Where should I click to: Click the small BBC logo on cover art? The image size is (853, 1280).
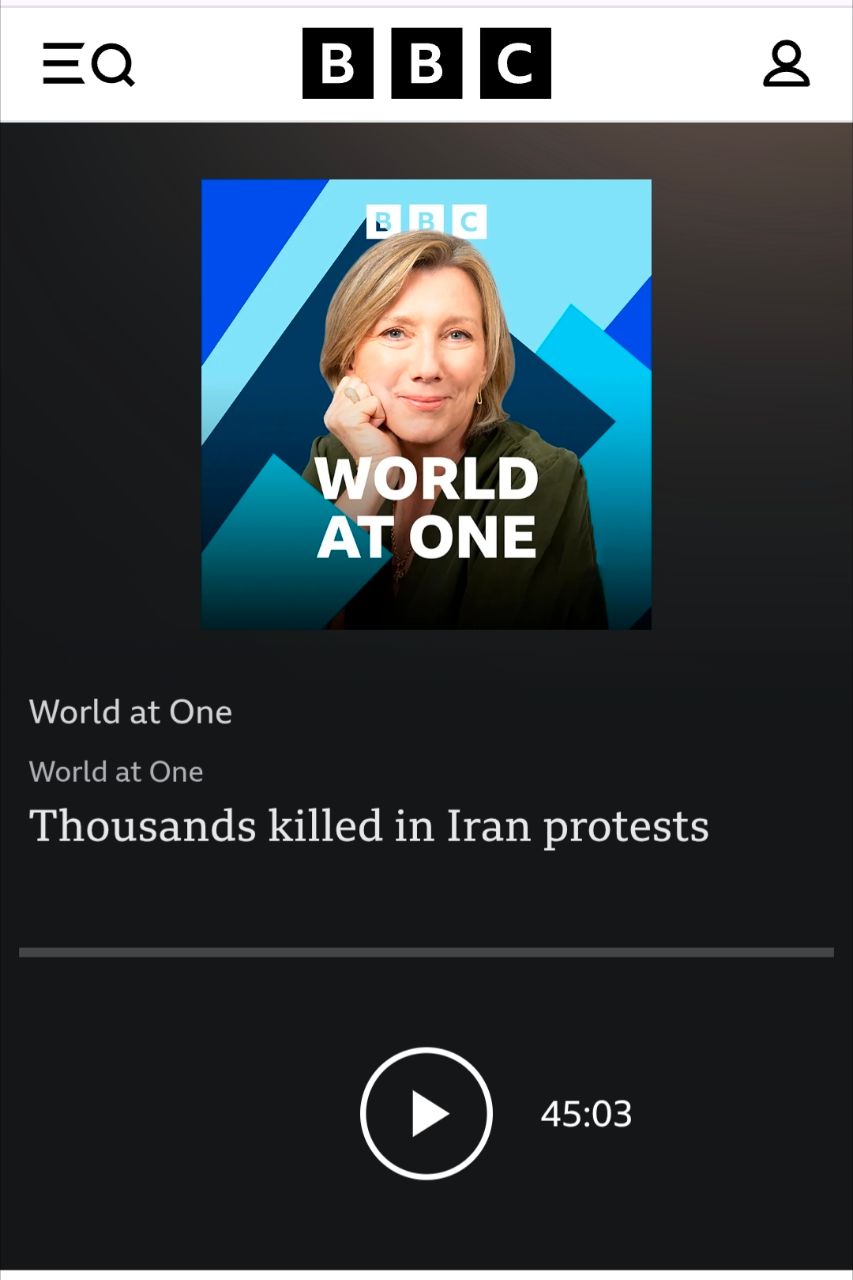click(x=427, y=221)
